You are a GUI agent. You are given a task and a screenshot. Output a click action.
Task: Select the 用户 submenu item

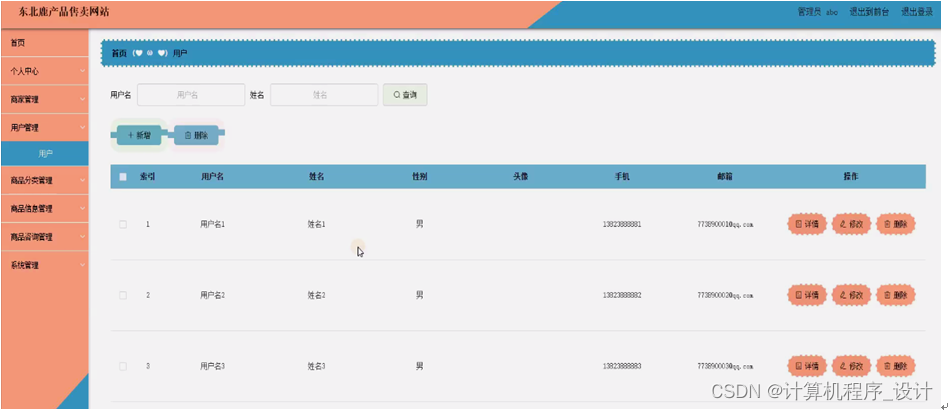[45, 154]
